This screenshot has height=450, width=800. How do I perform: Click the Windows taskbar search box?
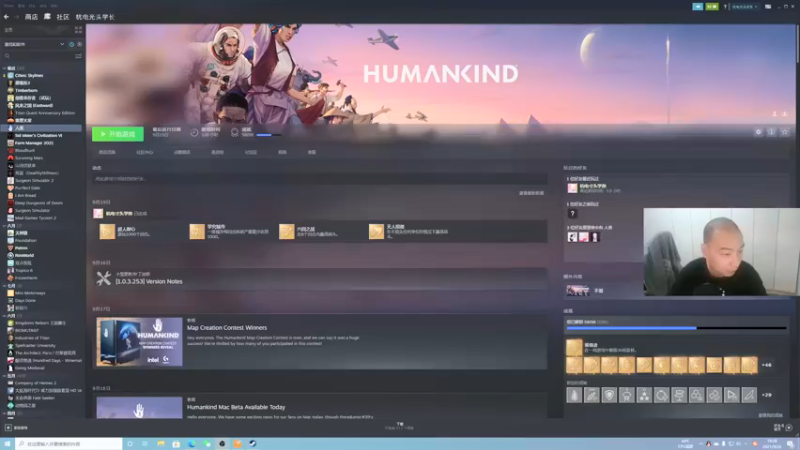pyautogui.click(x=69, y=444)
